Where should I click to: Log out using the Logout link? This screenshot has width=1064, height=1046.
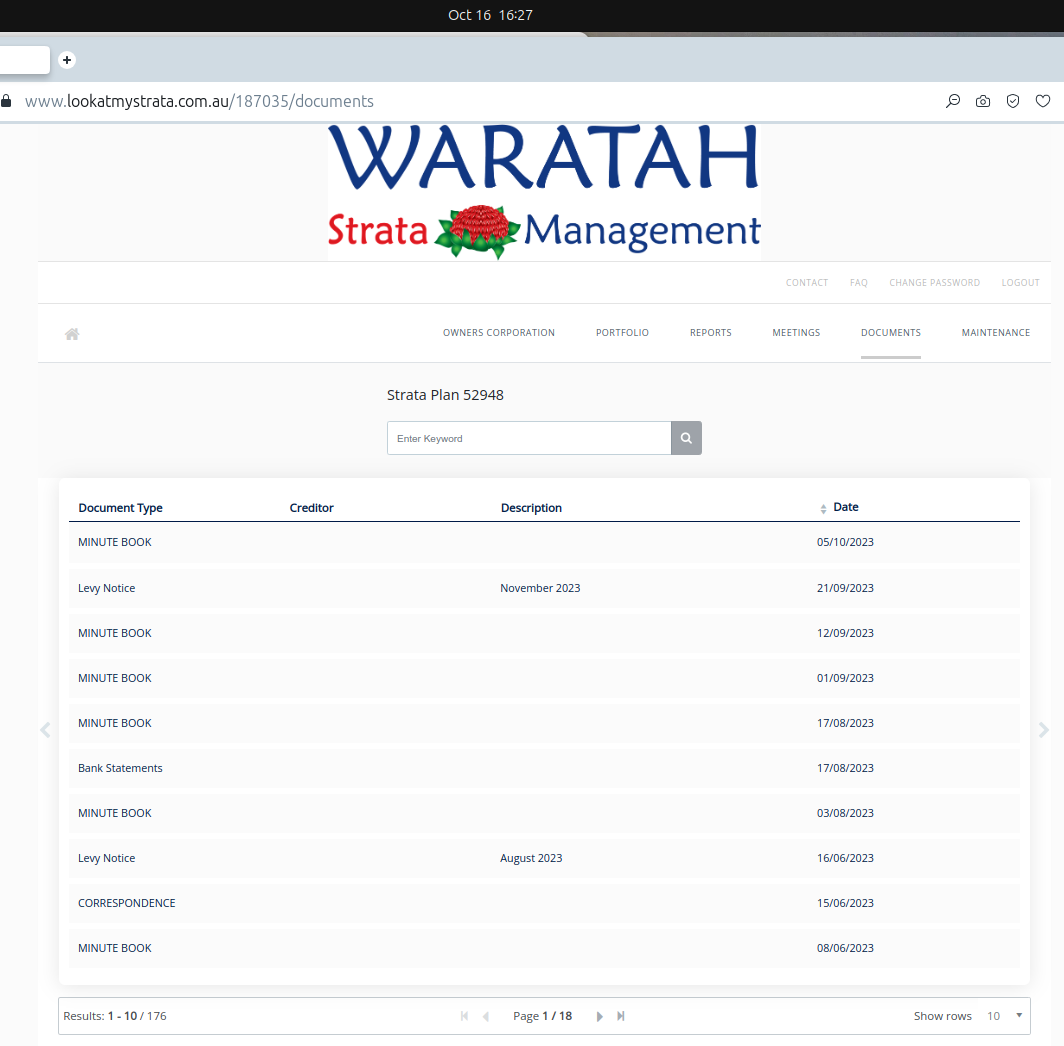pyautogui.click(x=1020, y=282)
